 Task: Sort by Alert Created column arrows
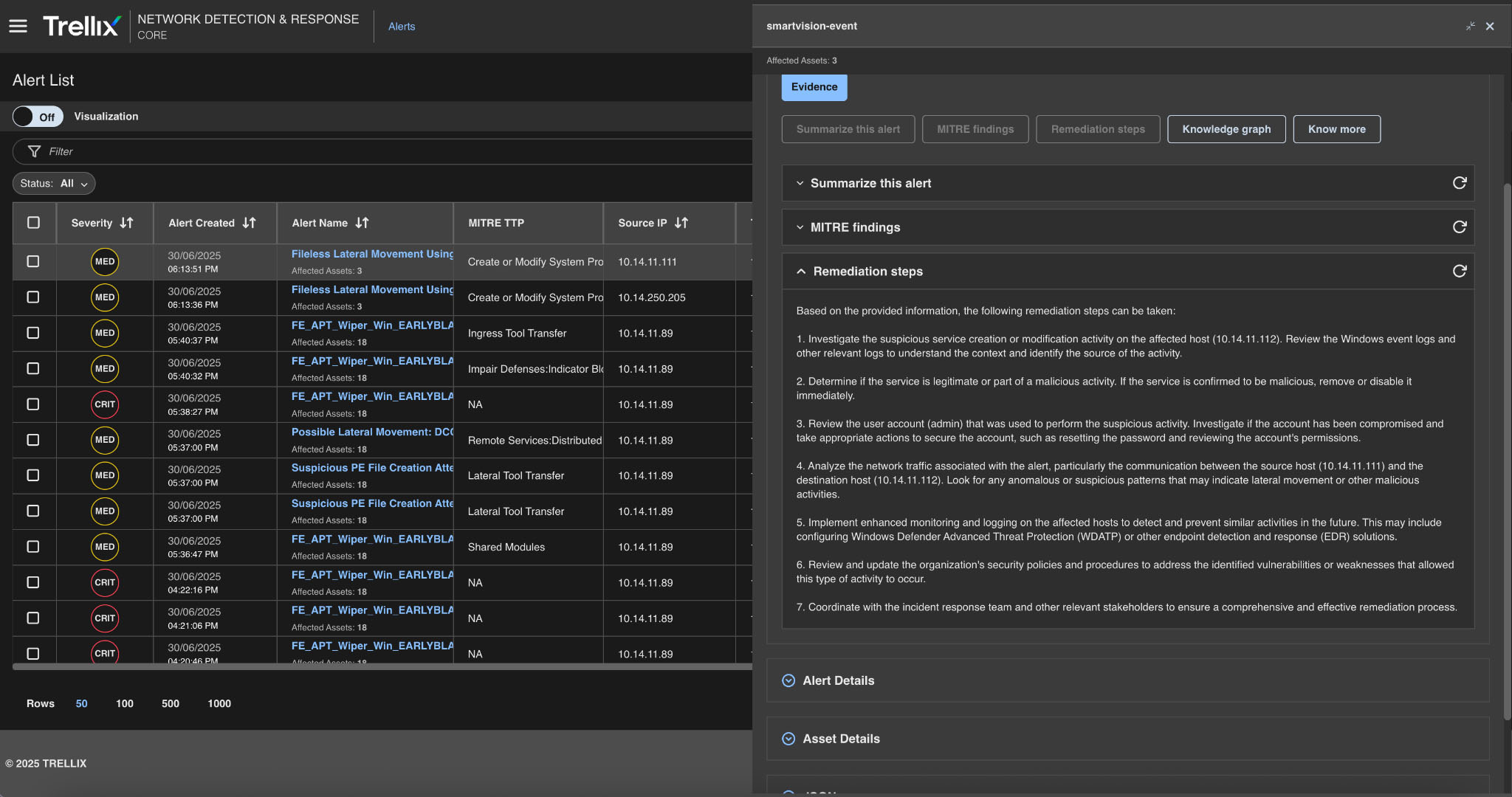(250, 223)
